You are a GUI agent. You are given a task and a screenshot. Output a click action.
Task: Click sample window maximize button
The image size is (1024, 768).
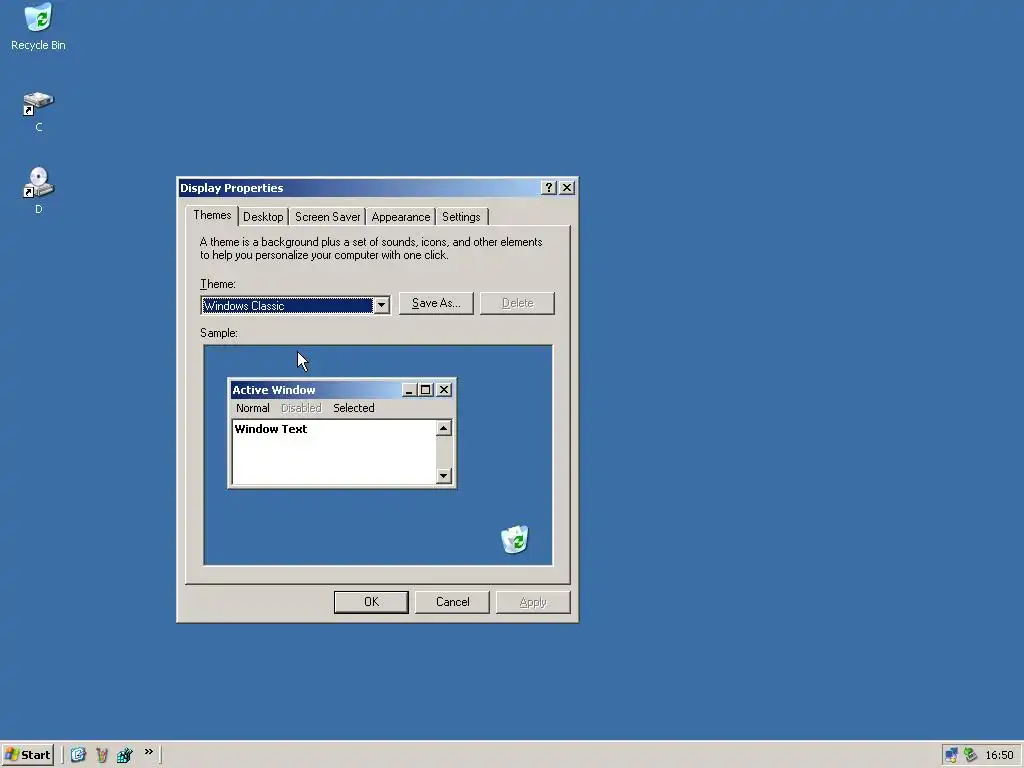[x=425, y=390]
